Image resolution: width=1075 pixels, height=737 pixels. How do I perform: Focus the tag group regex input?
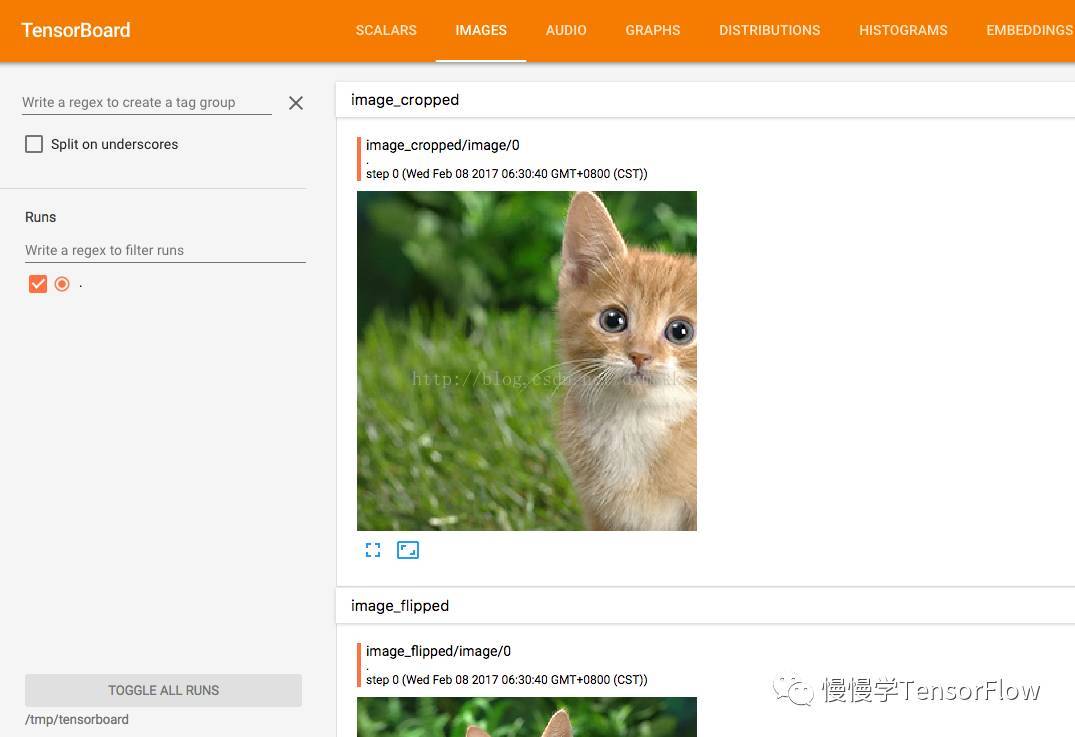147,103
